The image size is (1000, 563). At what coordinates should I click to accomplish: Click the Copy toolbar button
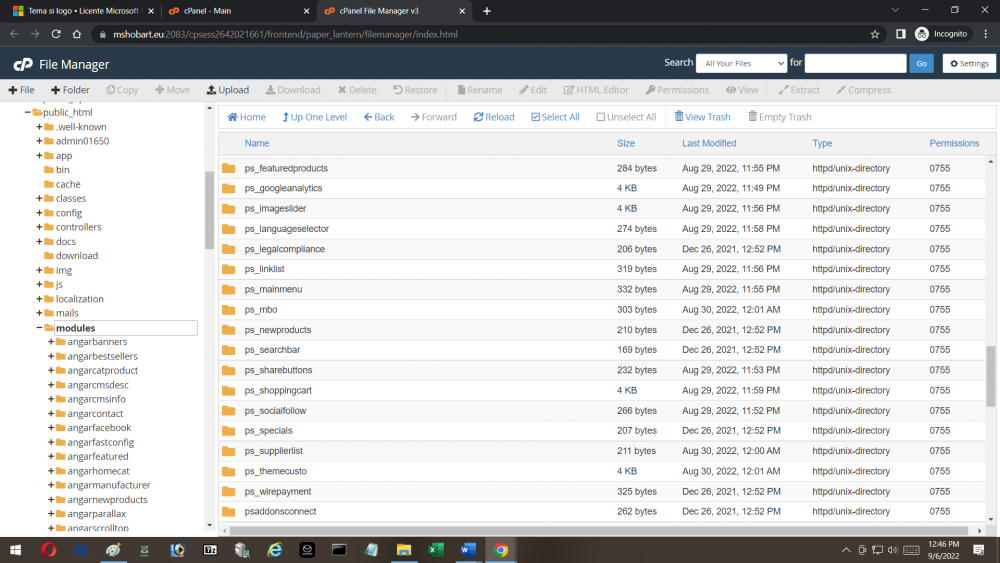click(x=122, y=90)
